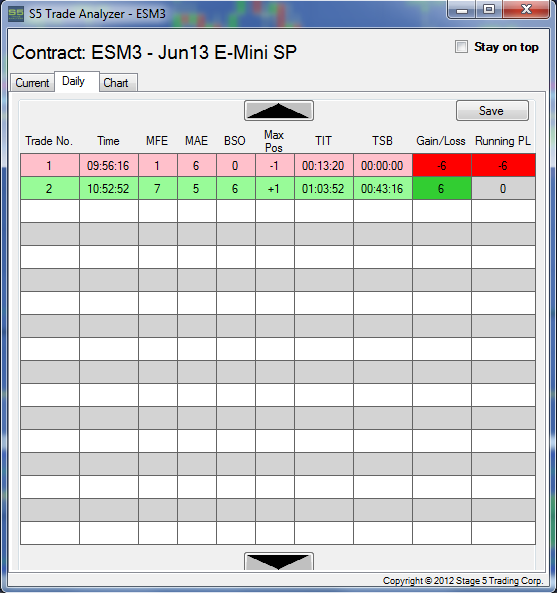Screen dimensions: 557x593
Task: Click the TIT column header
Action: [323, 141]
